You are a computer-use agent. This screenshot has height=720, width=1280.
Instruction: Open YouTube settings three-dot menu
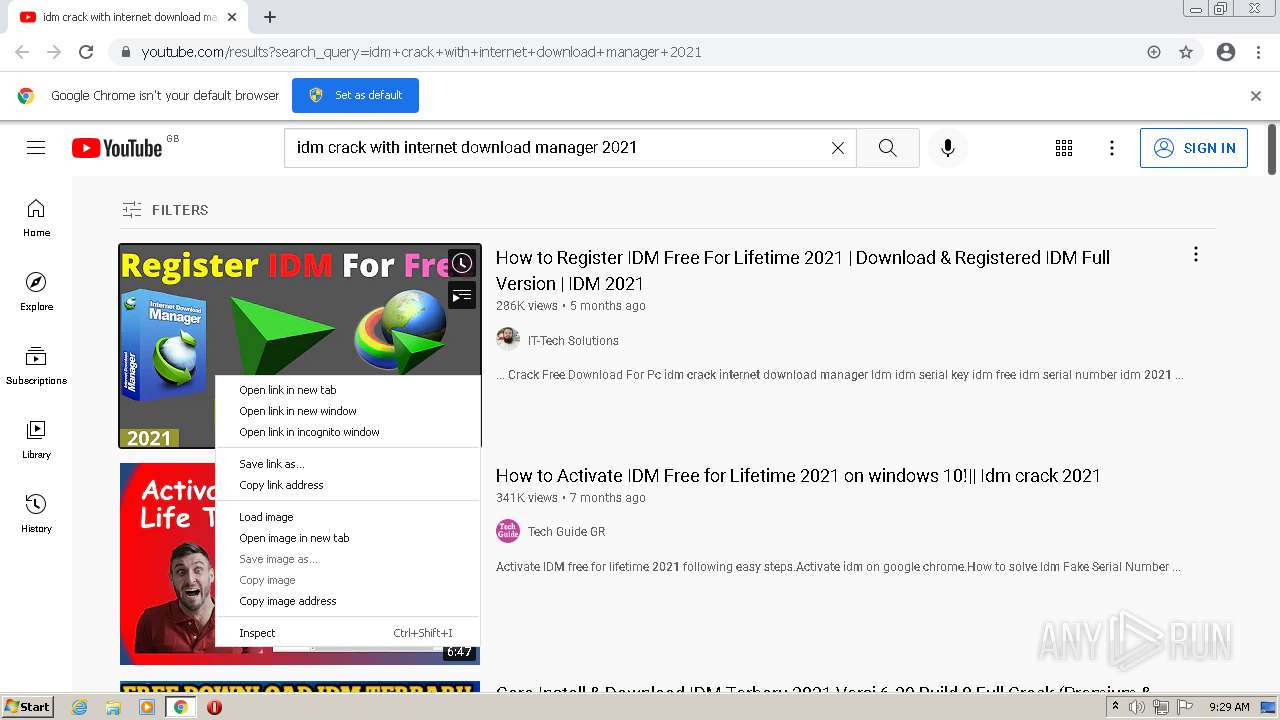pyautogui.click(x=1111, y=148)
